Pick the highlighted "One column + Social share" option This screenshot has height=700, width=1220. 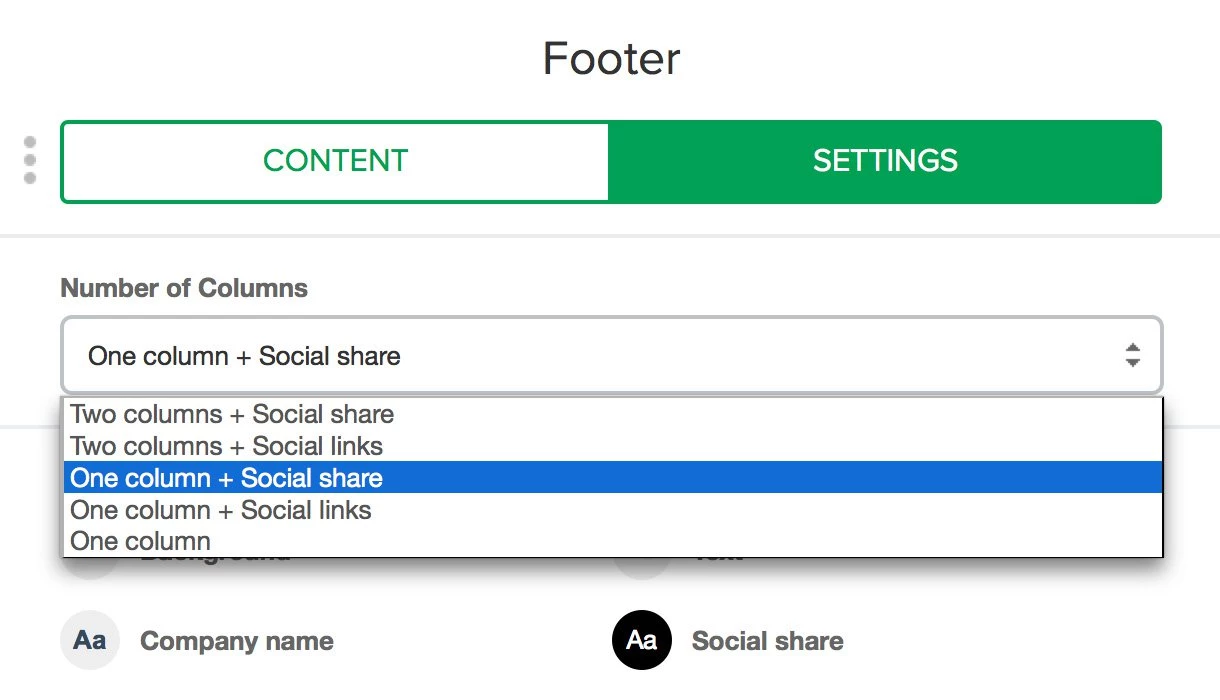(227, 478)
